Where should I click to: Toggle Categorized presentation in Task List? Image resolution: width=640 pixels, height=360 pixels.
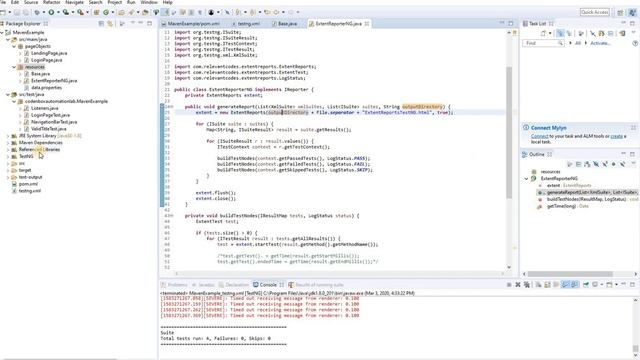560,33
